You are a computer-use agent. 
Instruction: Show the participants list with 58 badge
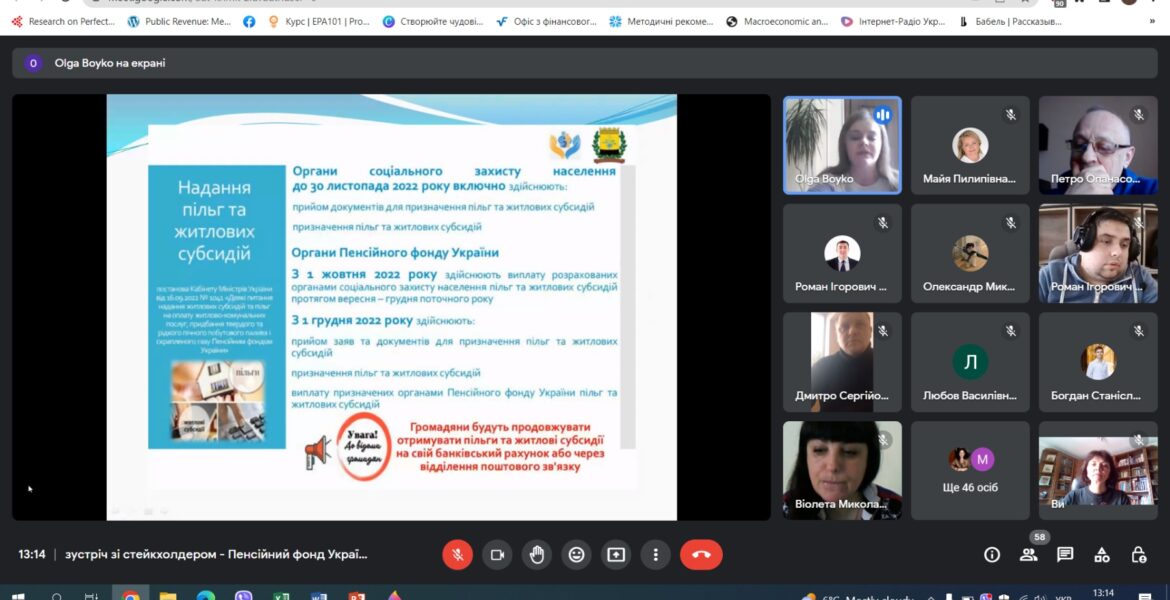[1029, 553]
